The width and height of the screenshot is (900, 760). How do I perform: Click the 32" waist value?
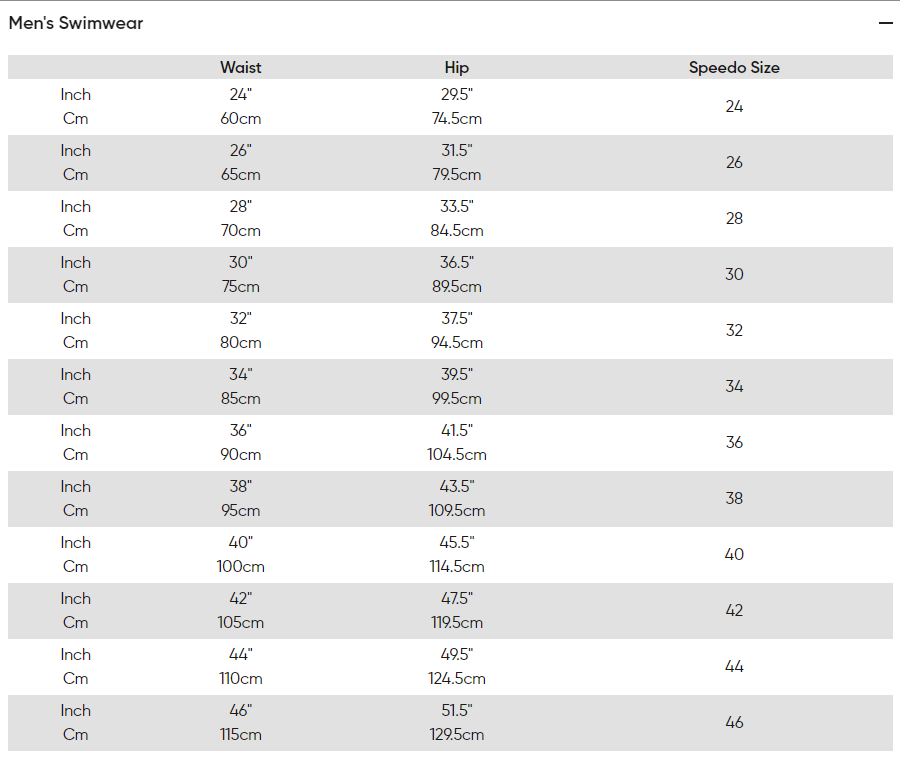pos(240,319)
